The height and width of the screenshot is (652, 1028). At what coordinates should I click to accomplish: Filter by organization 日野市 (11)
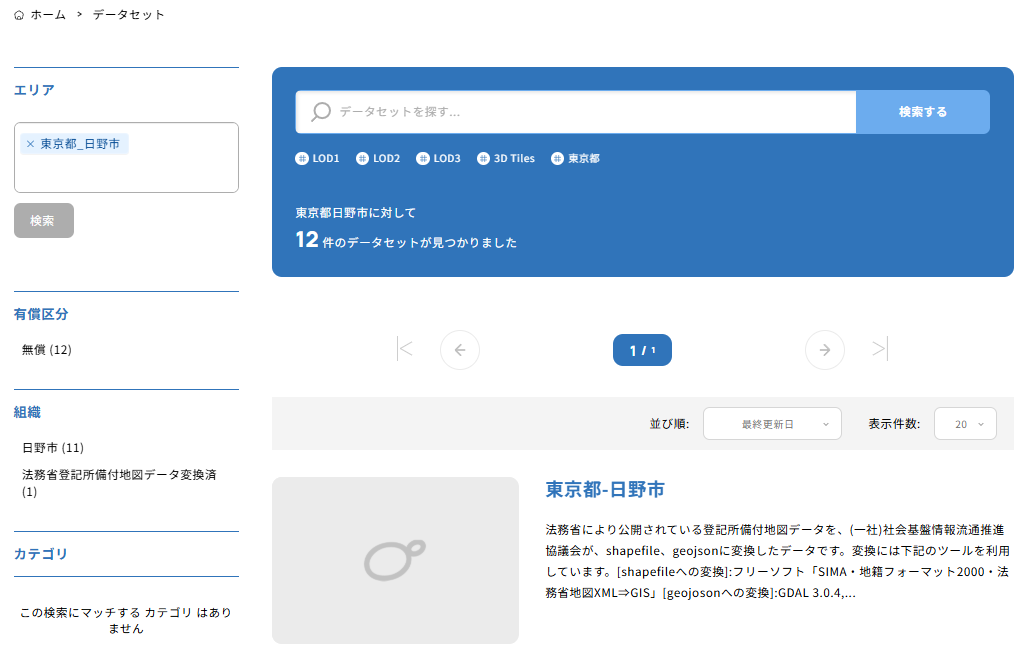tap(53, 448)
